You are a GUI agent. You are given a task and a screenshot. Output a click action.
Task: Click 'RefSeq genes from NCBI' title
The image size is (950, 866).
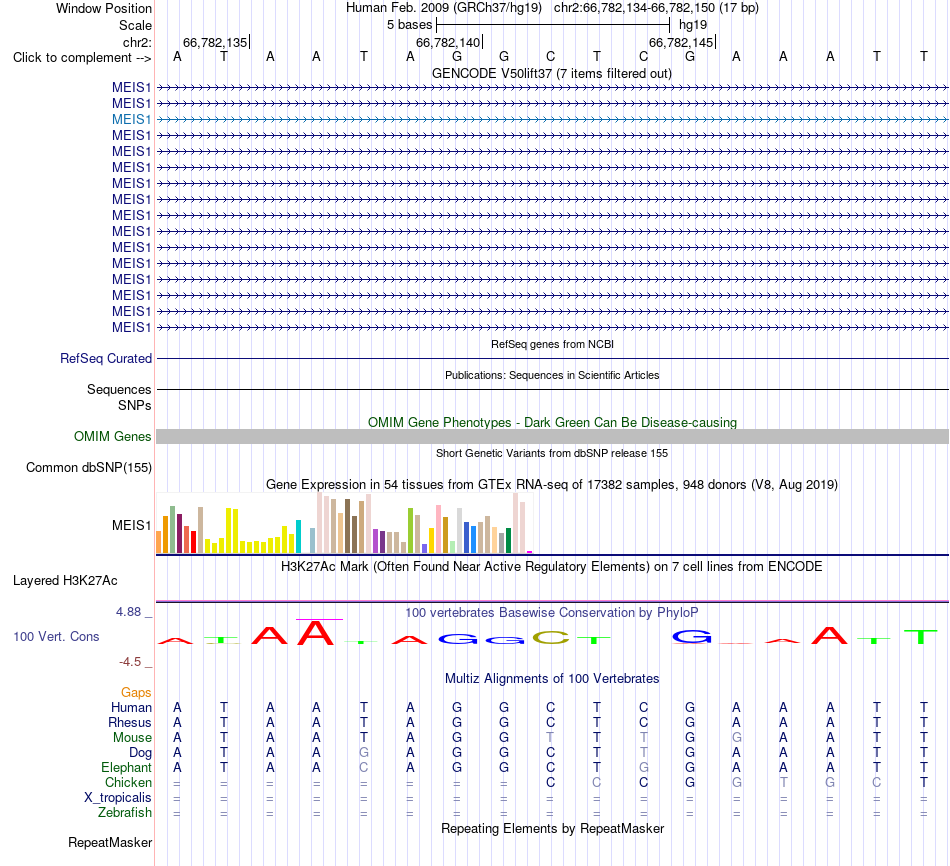(552, 344)
